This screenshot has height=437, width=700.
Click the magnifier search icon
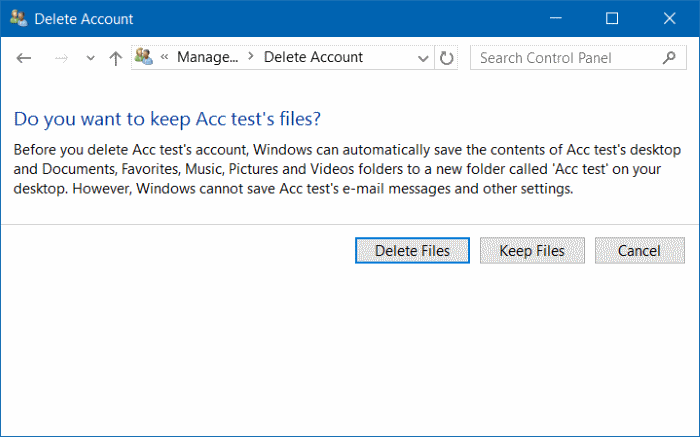(669, 58)
